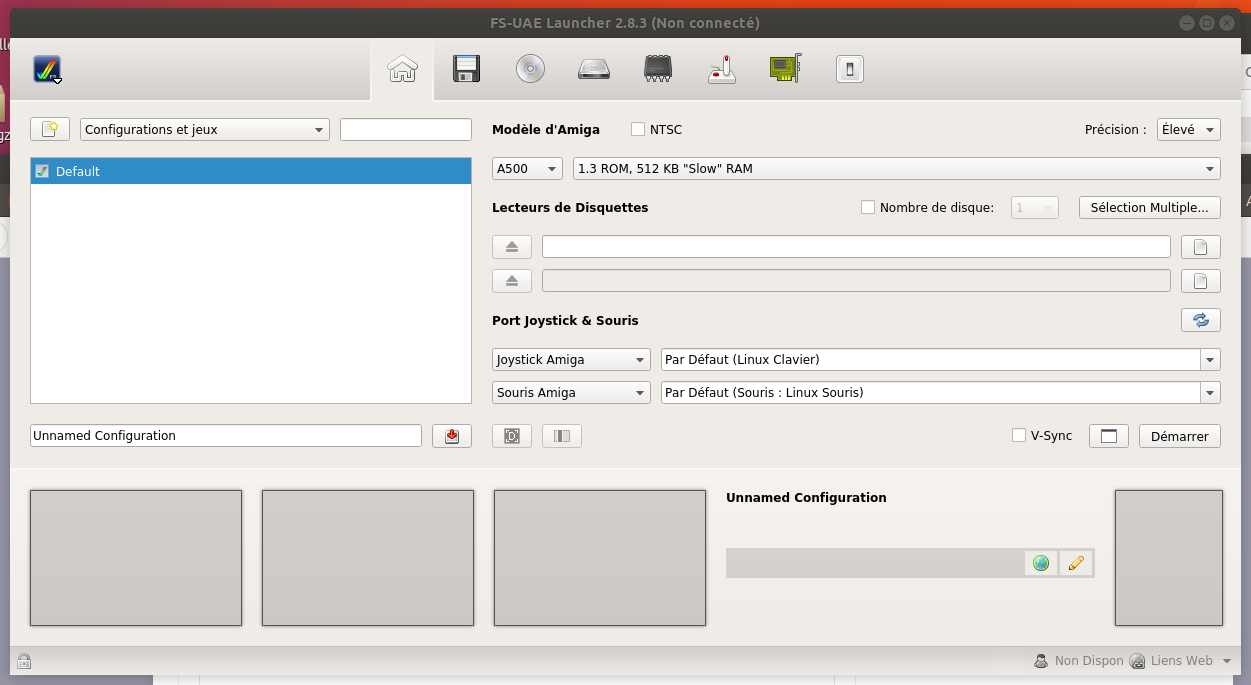Click the Non Dispon status text
Image resolution: width=1251 pixels, height=685 pixels.
pyautogui.click(x=1089, y=661)
